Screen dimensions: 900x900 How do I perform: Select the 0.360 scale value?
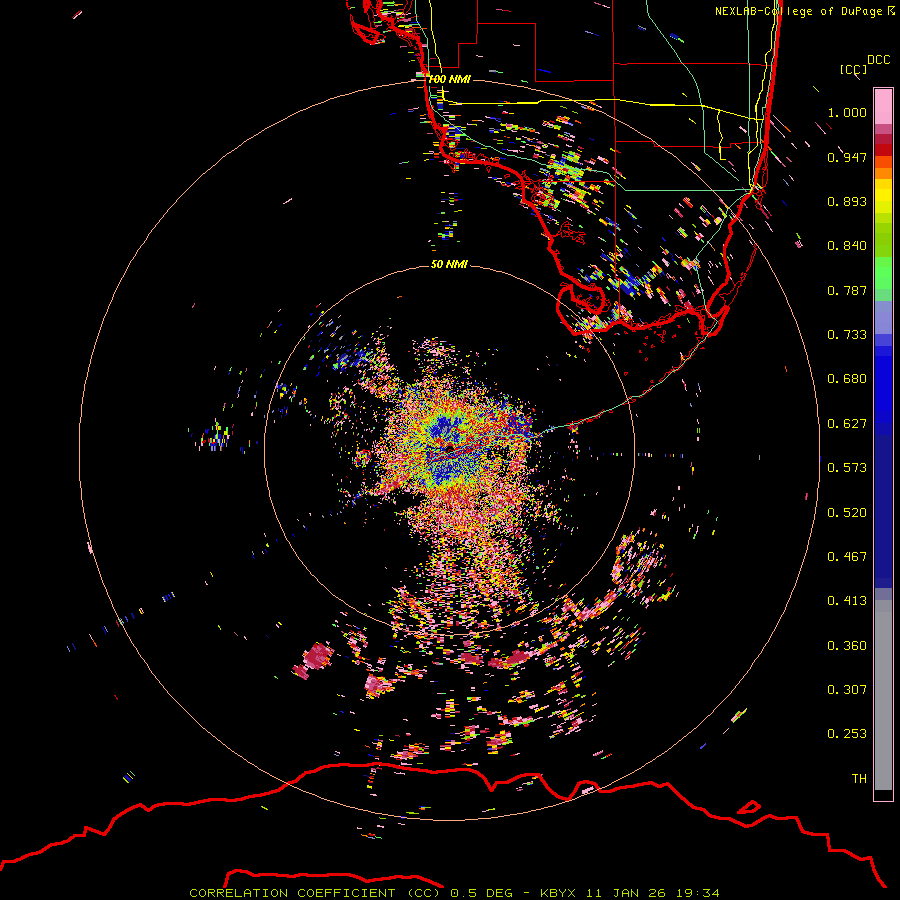847,646
